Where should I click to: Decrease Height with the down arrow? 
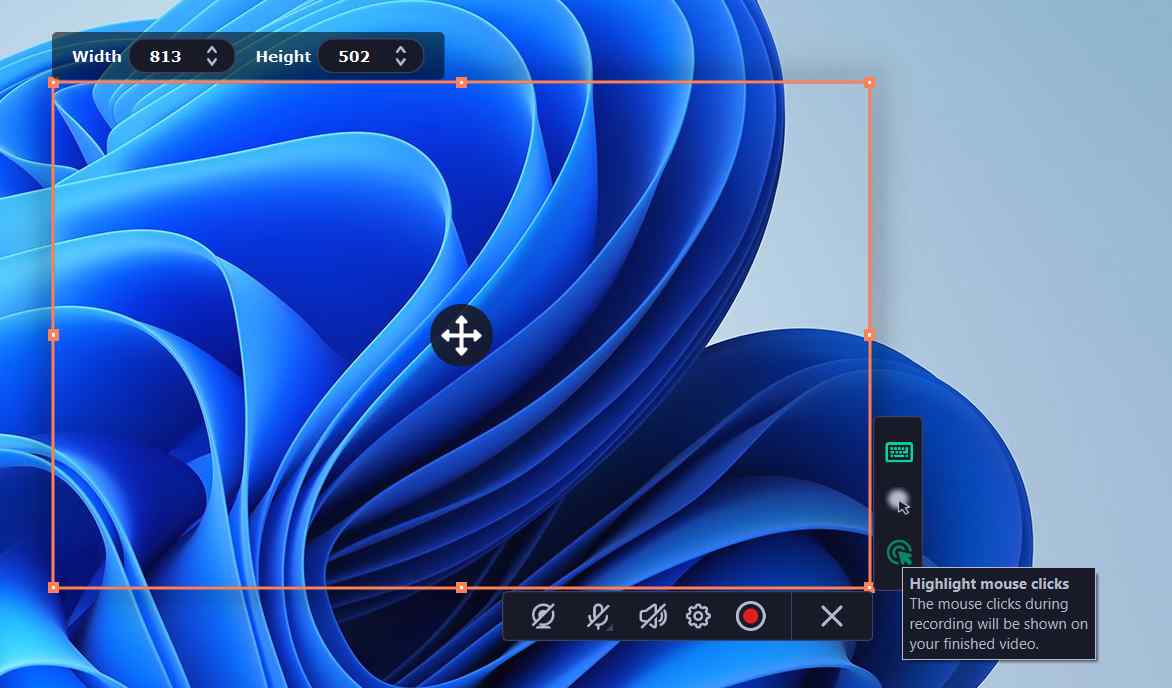(x=401, y=63)
